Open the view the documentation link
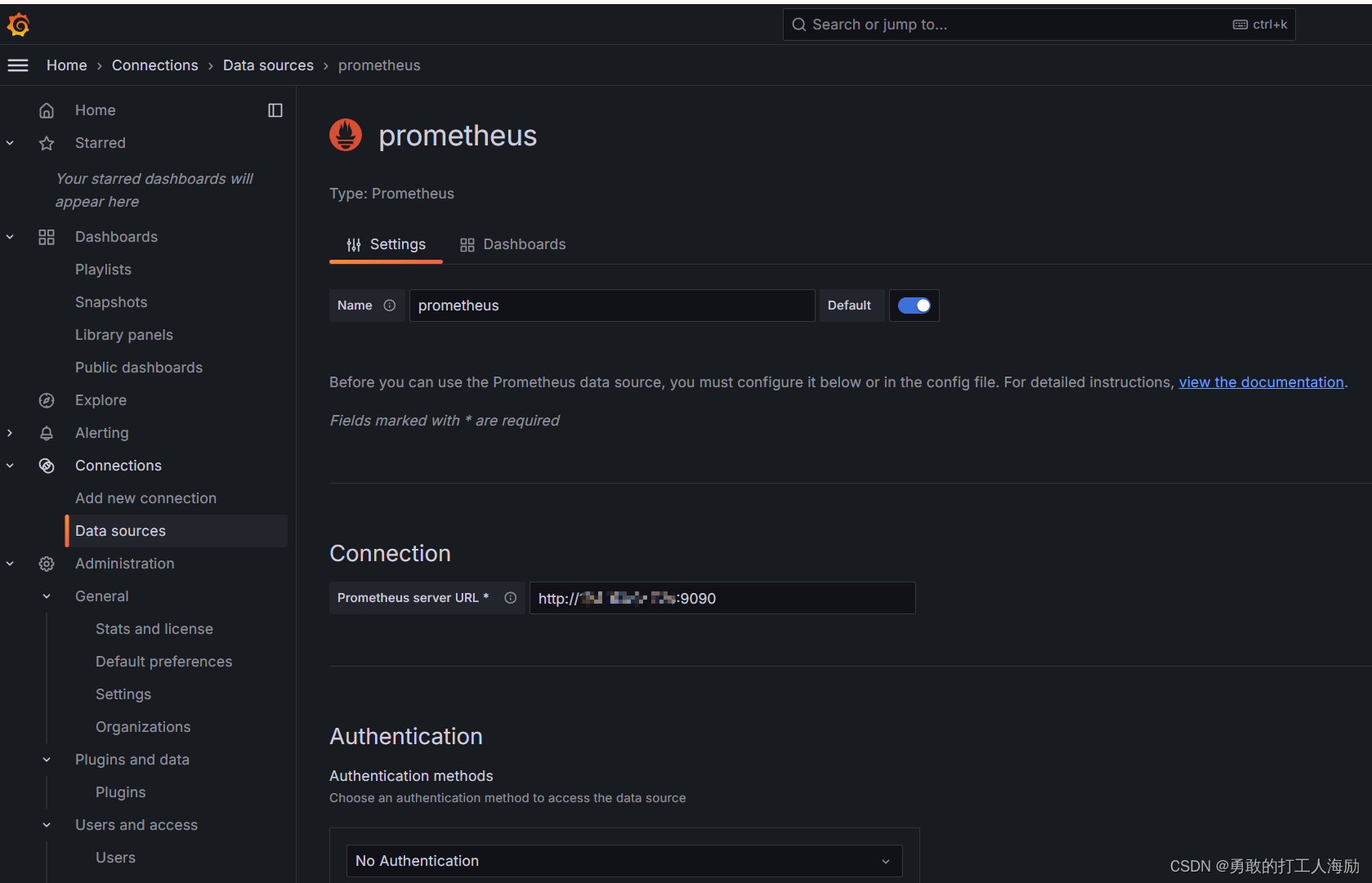This screenshot has height=883, width=1372. coord(1261,382)
